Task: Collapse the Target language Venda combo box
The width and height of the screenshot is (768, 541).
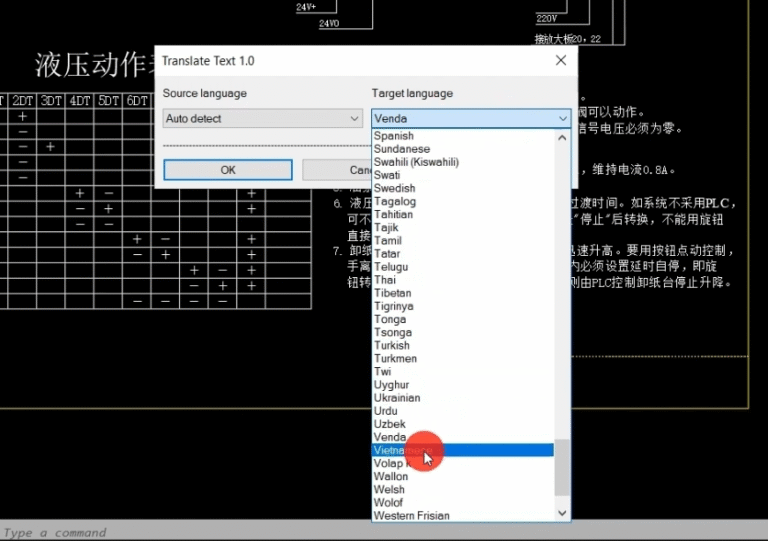Action: 471,118
